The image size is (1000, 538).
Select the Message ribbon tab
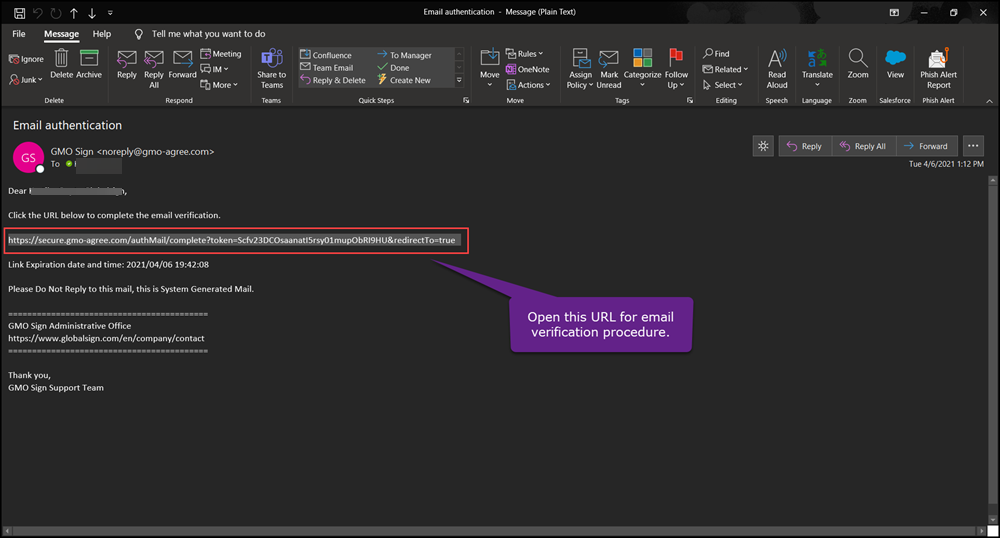[61, 34]
